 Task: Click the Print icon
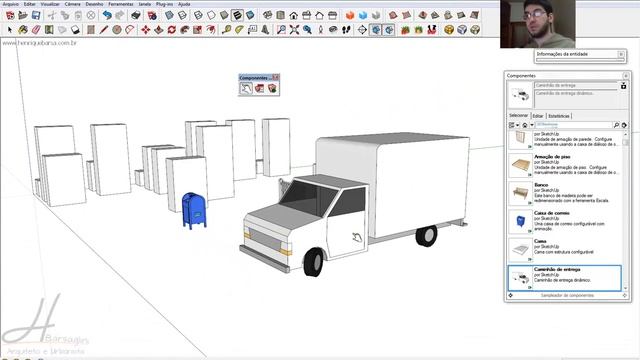pyautogui.click(x=136, y=16)
